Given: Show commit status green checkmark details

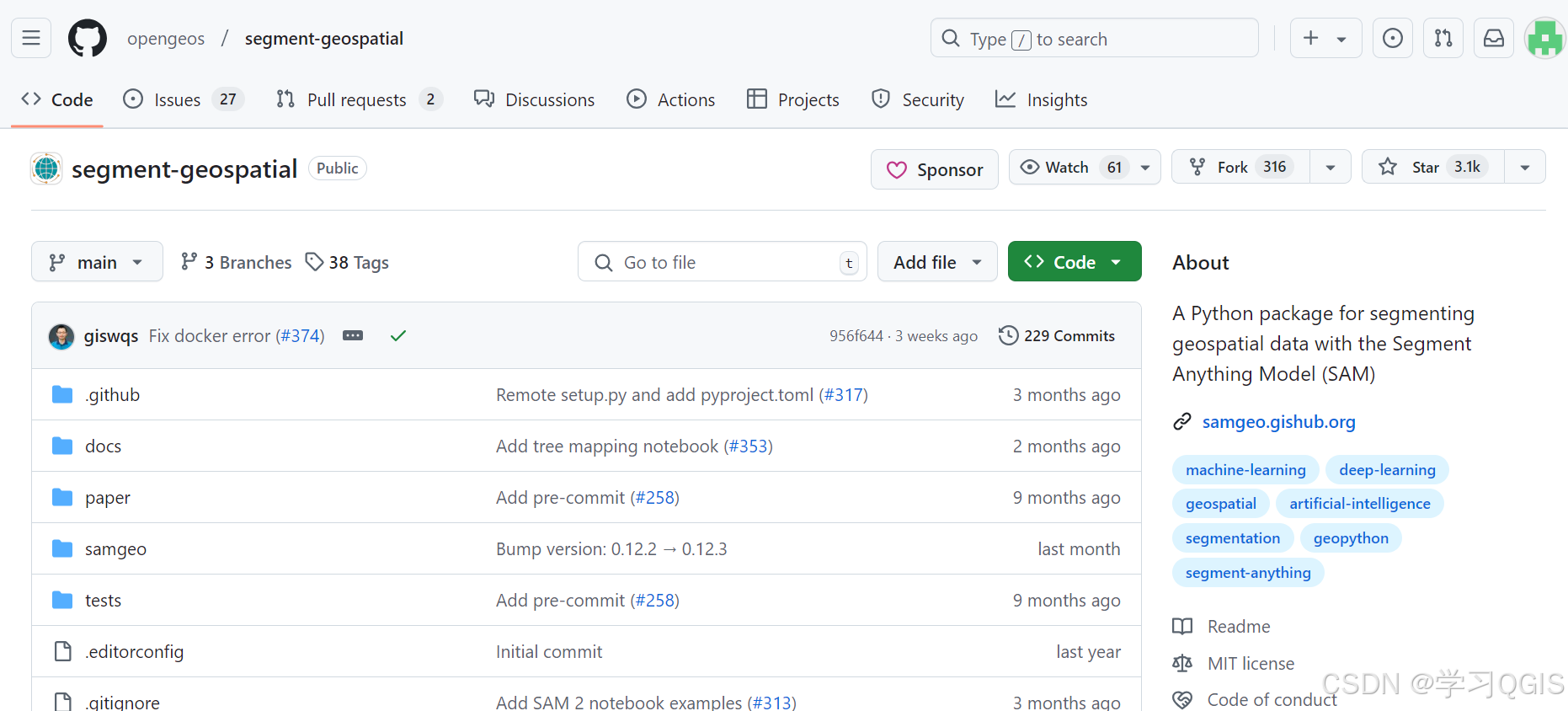Looking at the screenshot, I should click(x=398, y=335).
